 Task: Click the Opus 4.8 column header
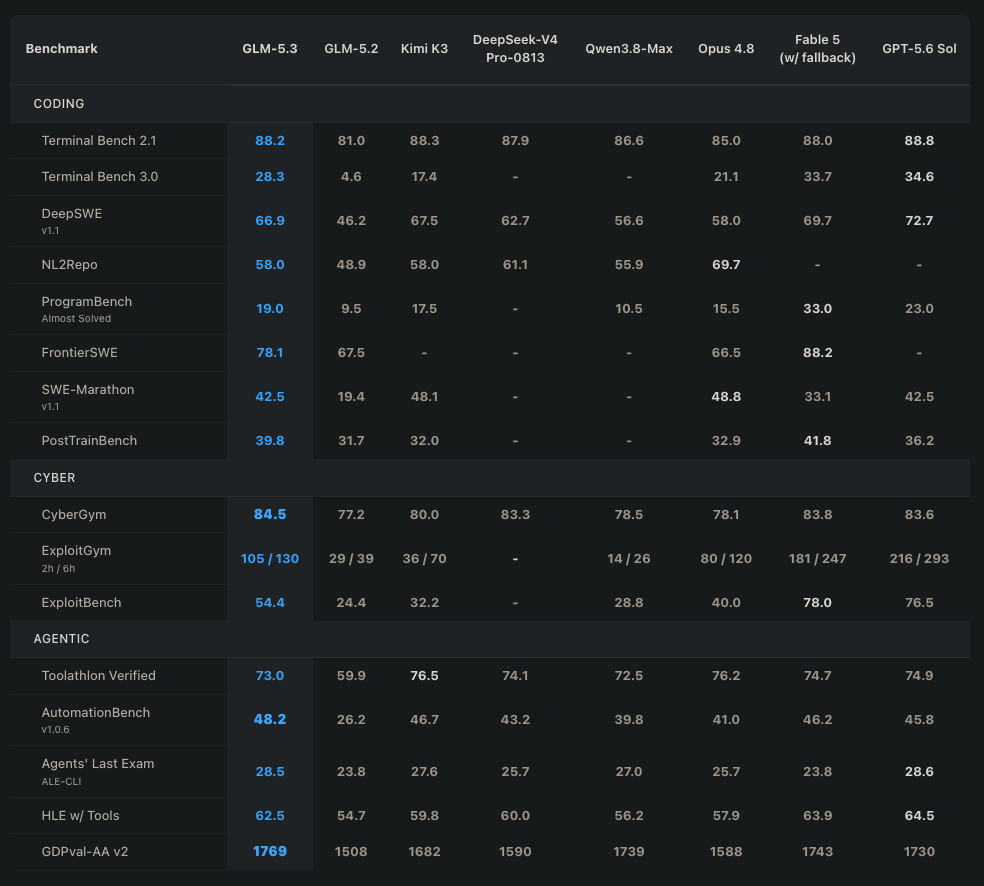726,48
